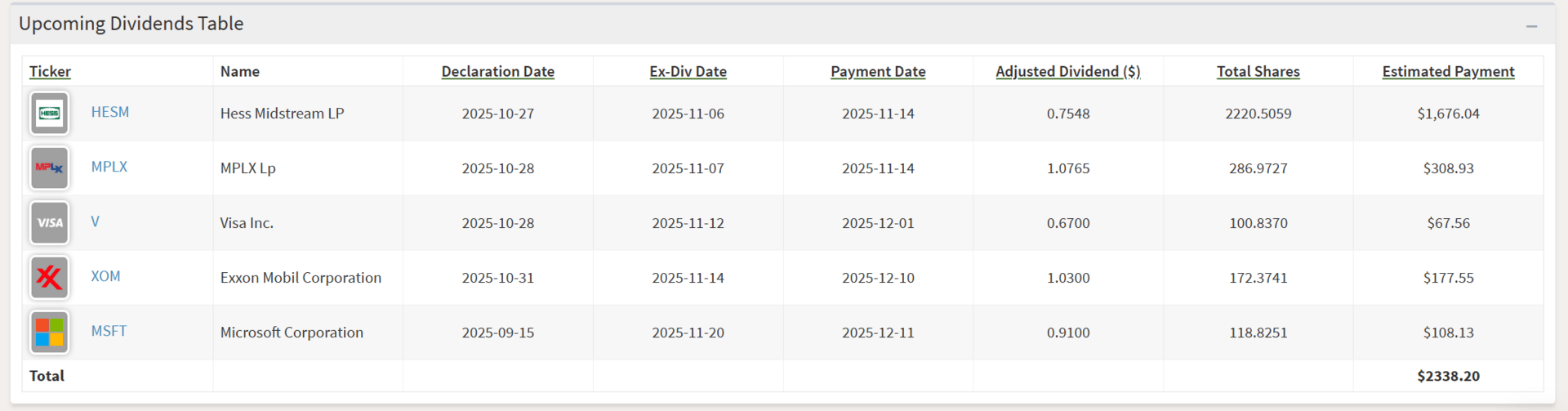The height and width of the screenshot is (411, 1568).
Task: Sort table by Payment Date header
Action: [x=878, y=71]
